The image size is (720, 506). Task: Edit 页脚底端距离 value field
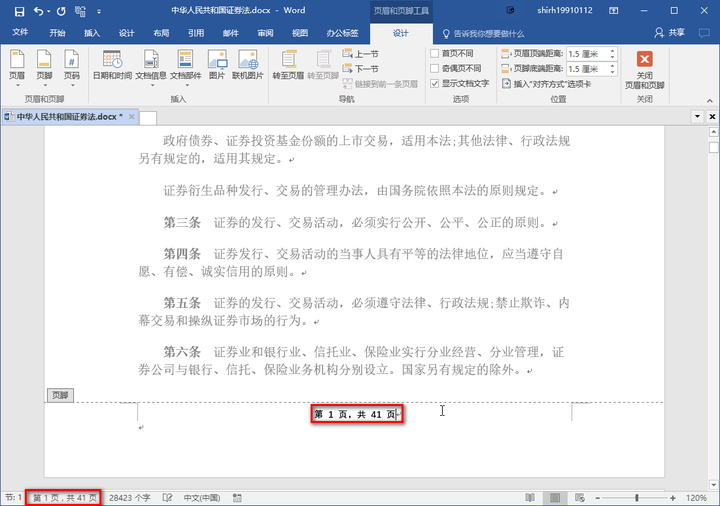[x=586, y=69]
